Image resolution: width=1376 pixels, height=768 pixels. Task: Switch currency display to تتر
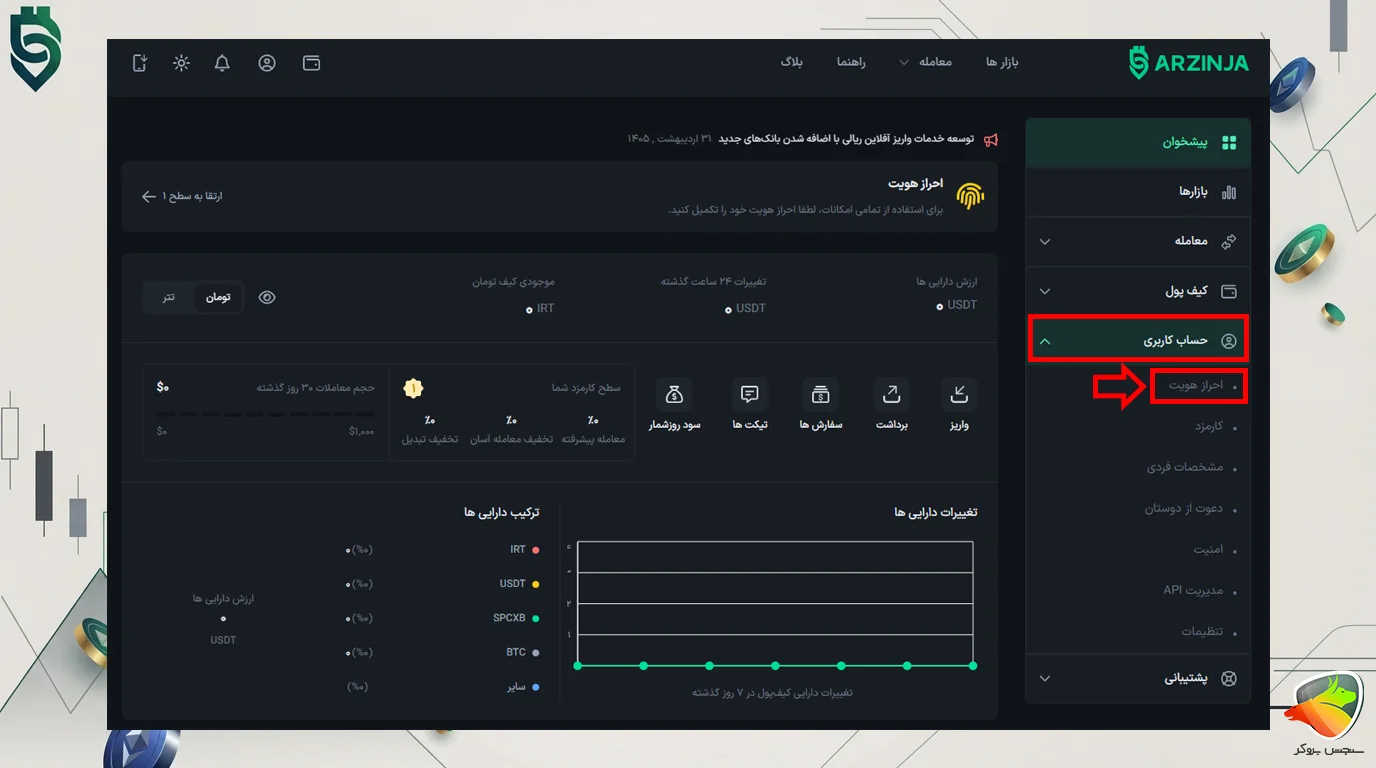click(x=169, y=297)
